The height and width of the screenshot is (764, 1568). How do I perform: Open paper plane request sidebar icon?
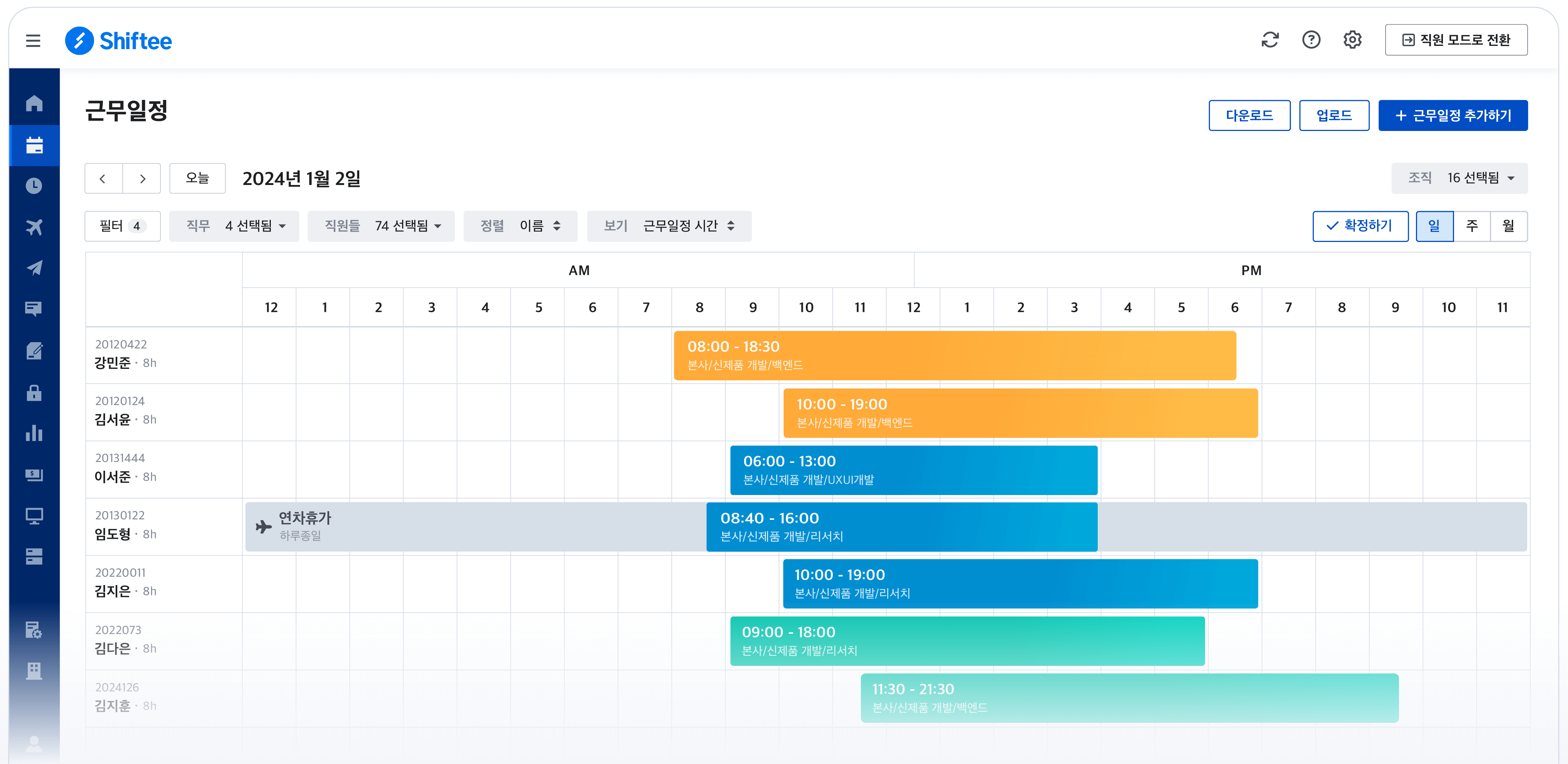(34, 268)
